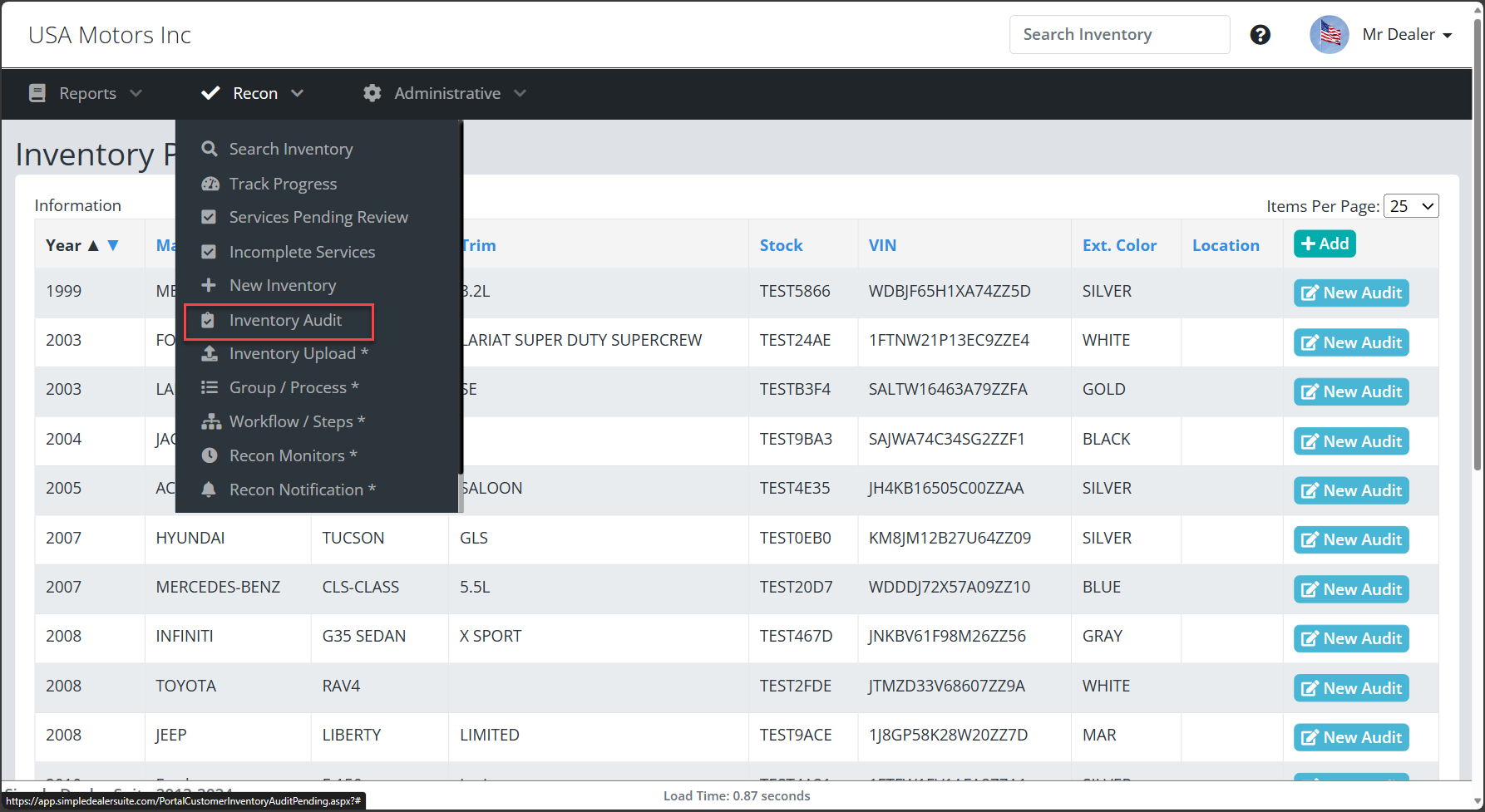Expand the Mr Dealer account menu
The image size is (1485, 812).
pyautogui.click(x=1406, y=35)
